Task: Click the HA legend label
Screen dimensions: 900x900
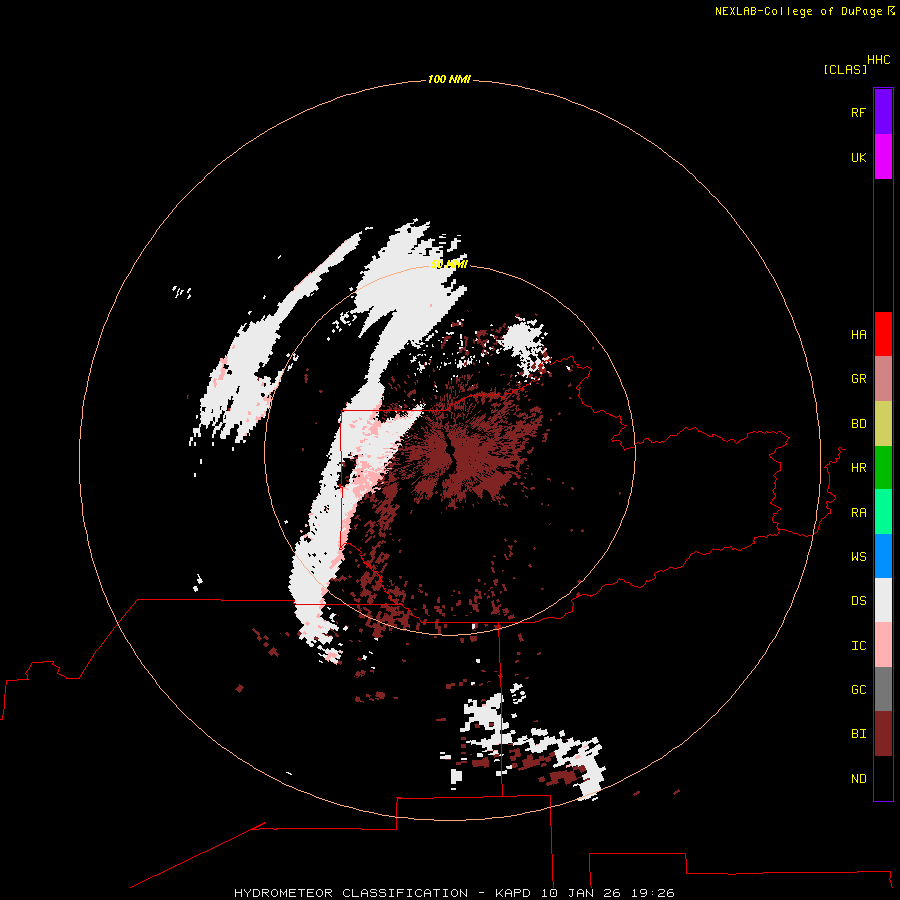Action: (x=858, y=334)
